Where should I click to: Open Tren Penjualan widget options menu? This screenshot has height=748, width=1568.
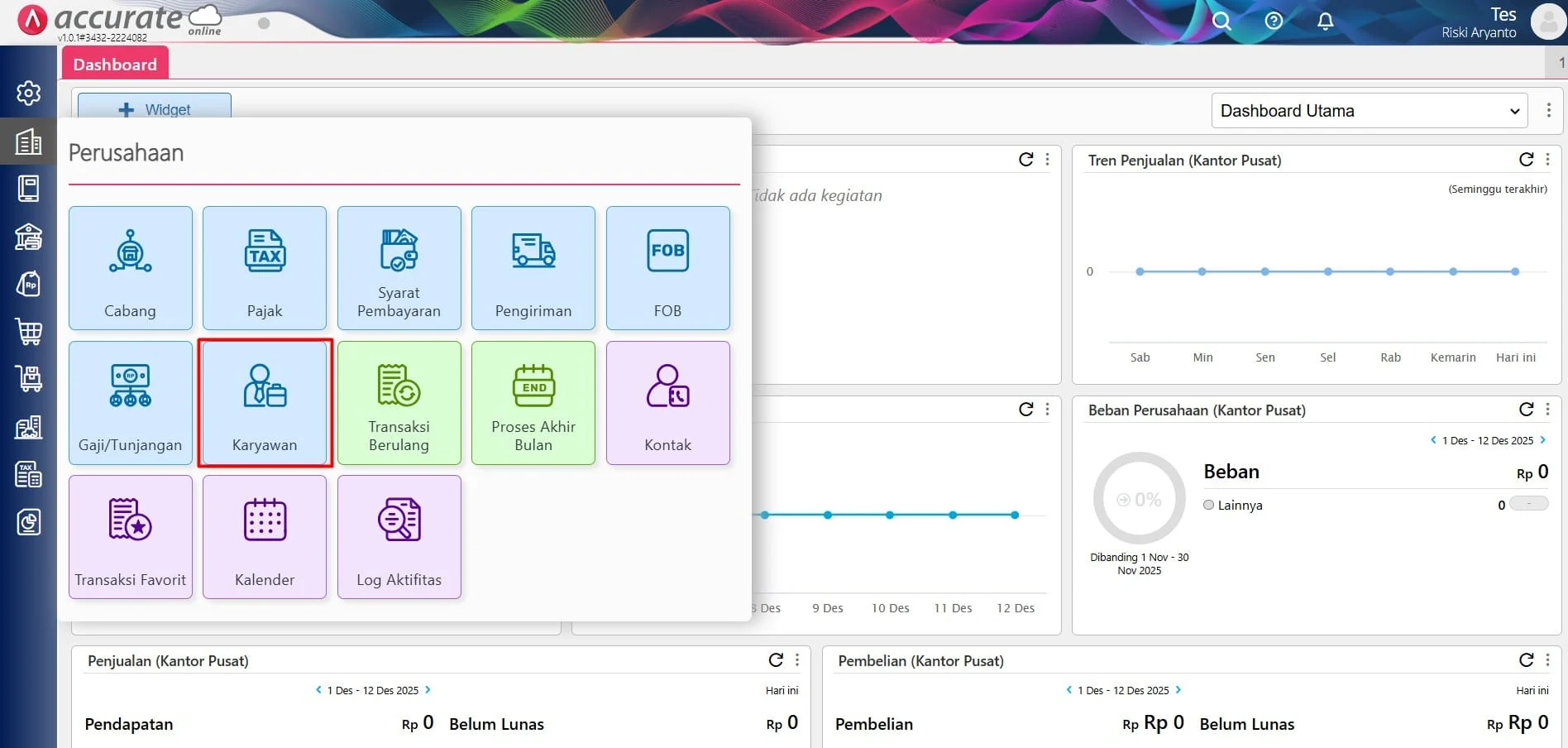(x=1547, y=160)
